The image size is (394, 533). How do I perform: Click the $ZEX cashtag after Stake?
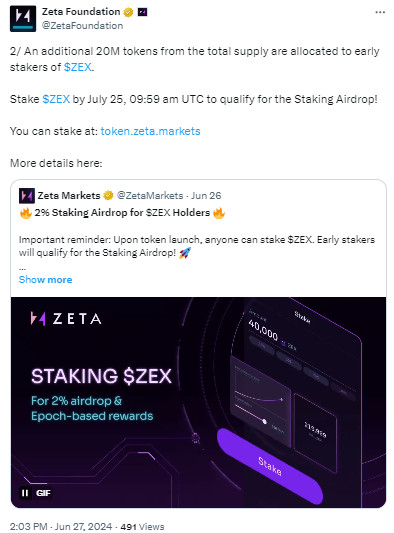coord(56,99)
